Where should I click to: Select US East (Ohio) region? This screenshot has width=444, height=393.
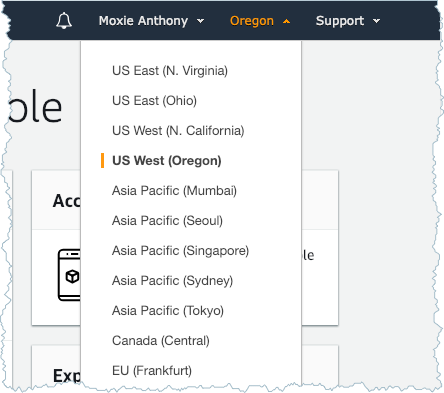[x=154, y=101]
